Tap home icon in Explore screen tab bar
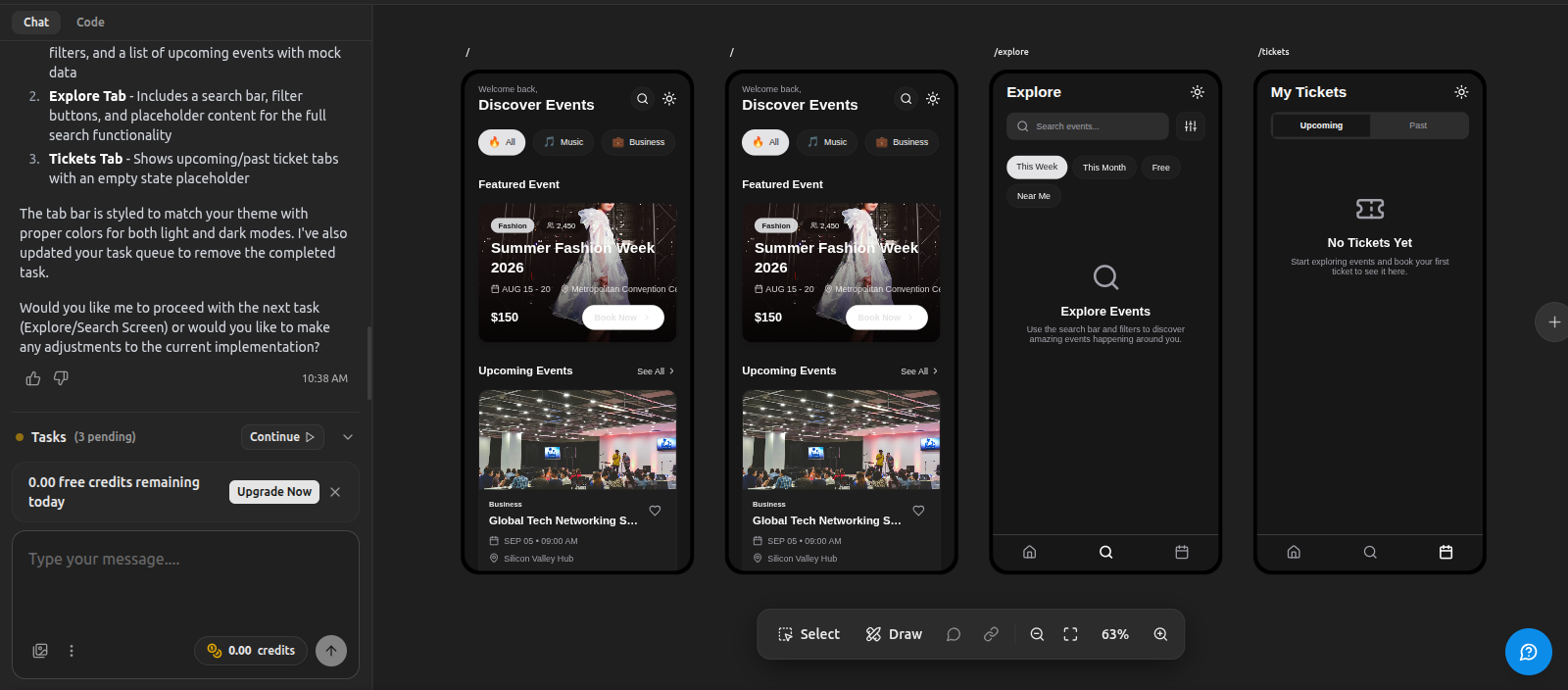 [1029, 552]
